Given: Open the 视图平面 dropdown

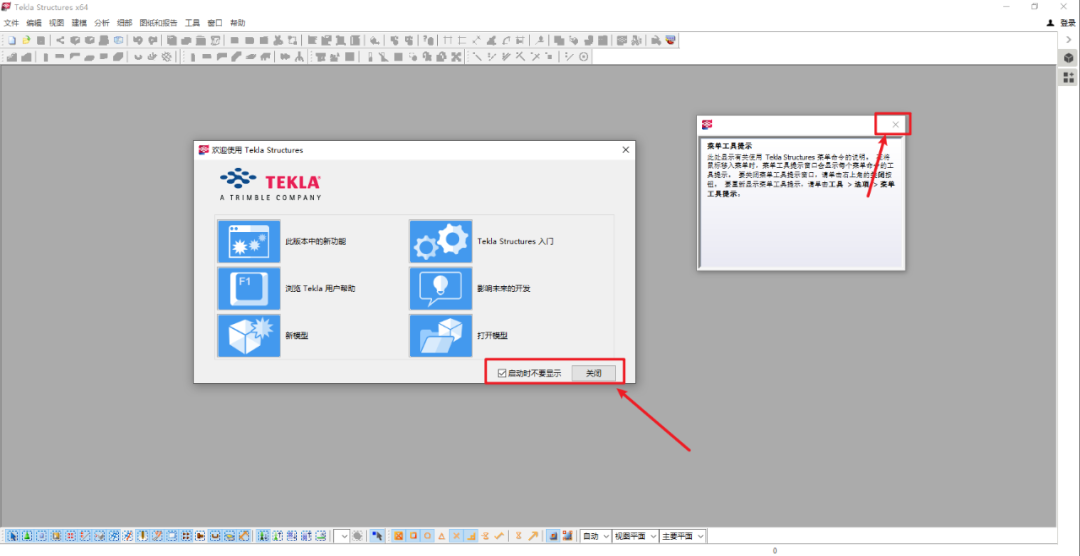Looking at the screenshot, I should [633, 536].
